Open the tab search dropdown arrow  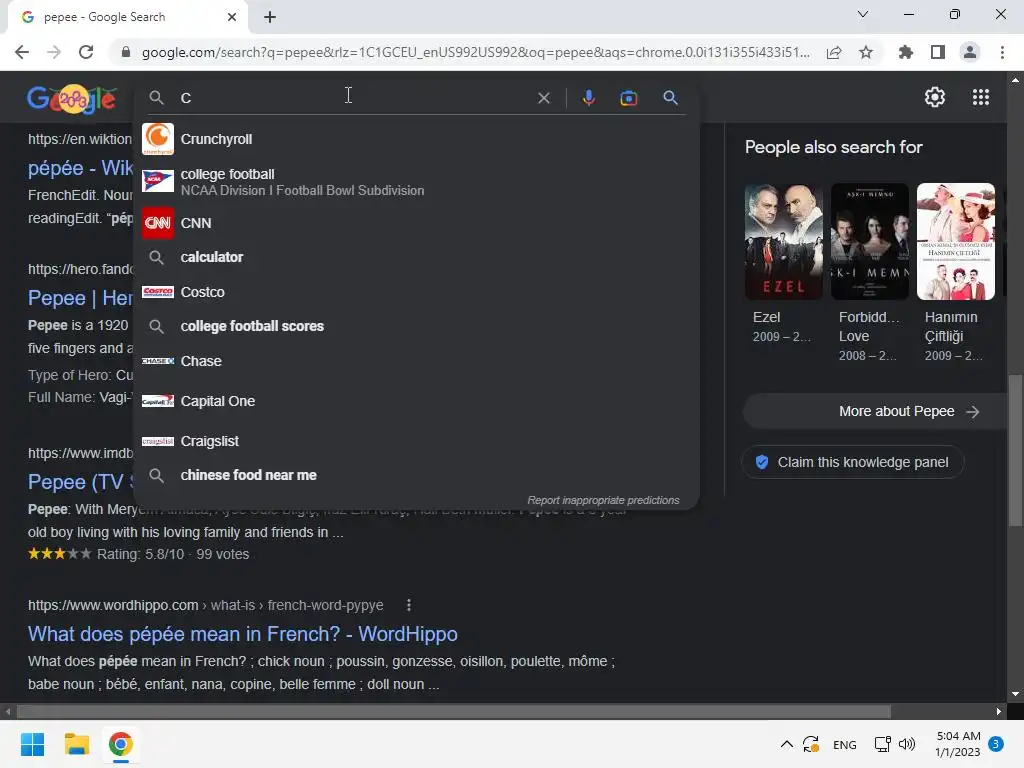tap(863, 14)
